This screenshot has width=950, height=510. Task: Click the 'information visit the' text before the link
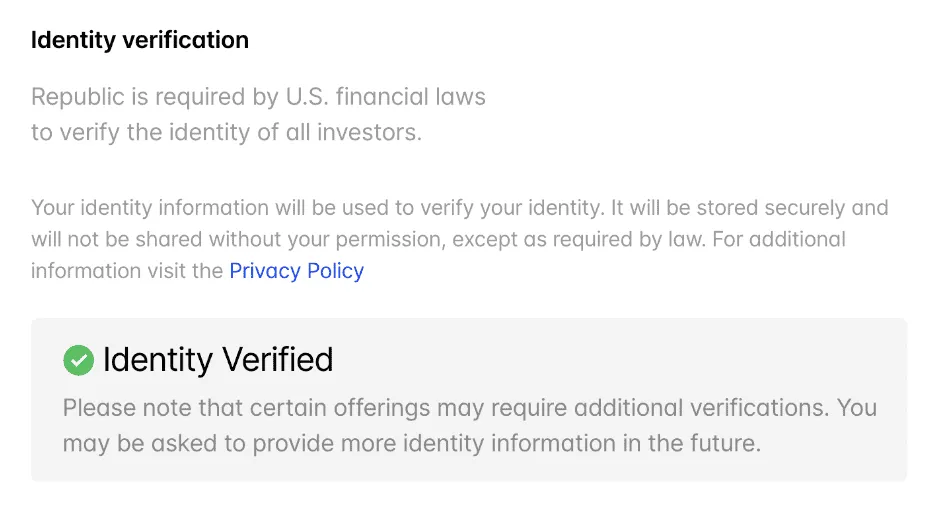(x=127, y=271)
